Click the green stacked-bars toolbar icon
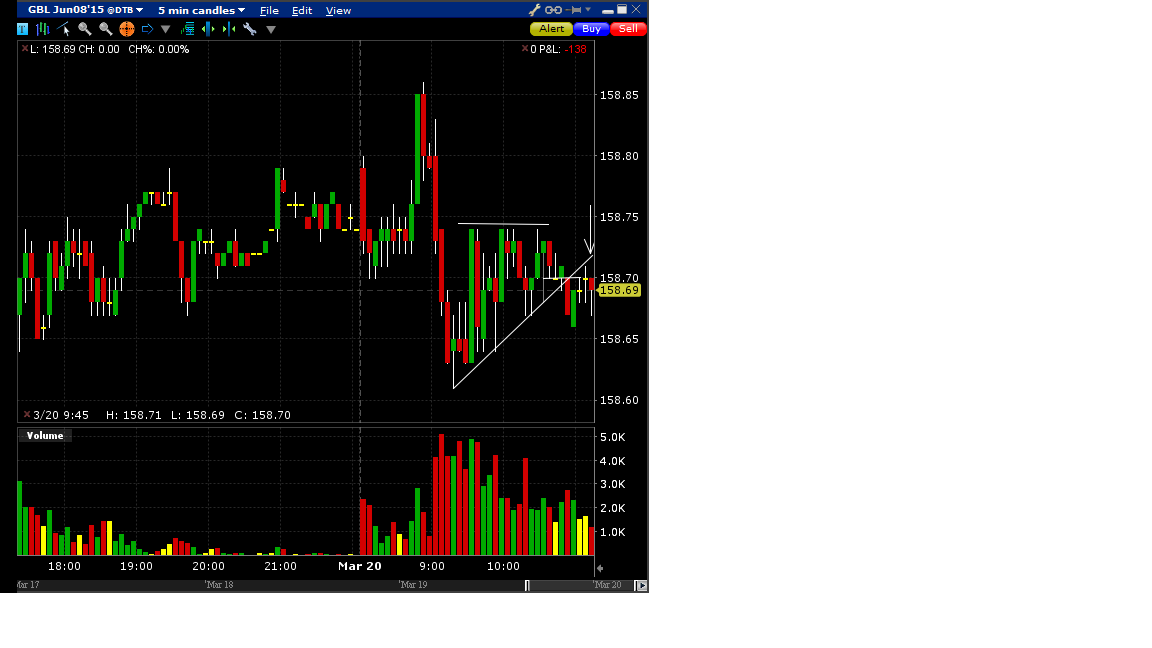 tap(187, 29)
